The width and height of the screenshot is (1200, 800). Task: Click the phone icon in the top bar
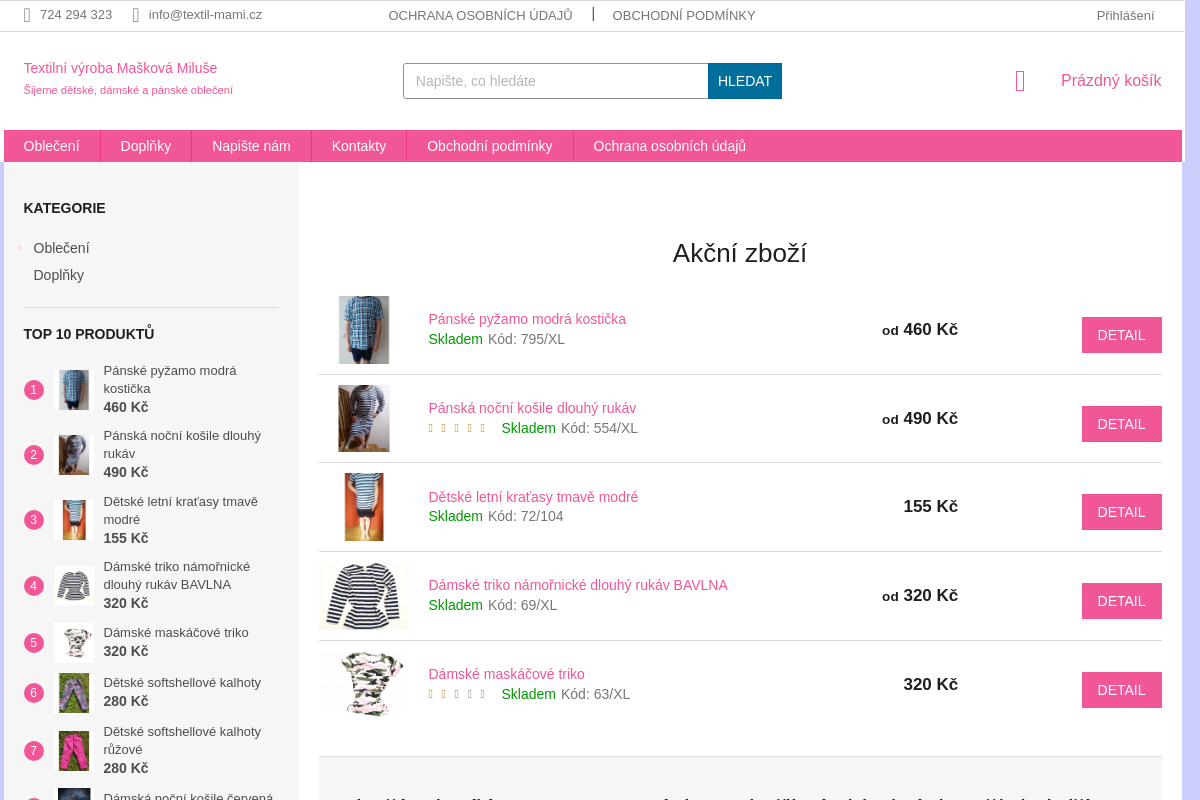25,15
